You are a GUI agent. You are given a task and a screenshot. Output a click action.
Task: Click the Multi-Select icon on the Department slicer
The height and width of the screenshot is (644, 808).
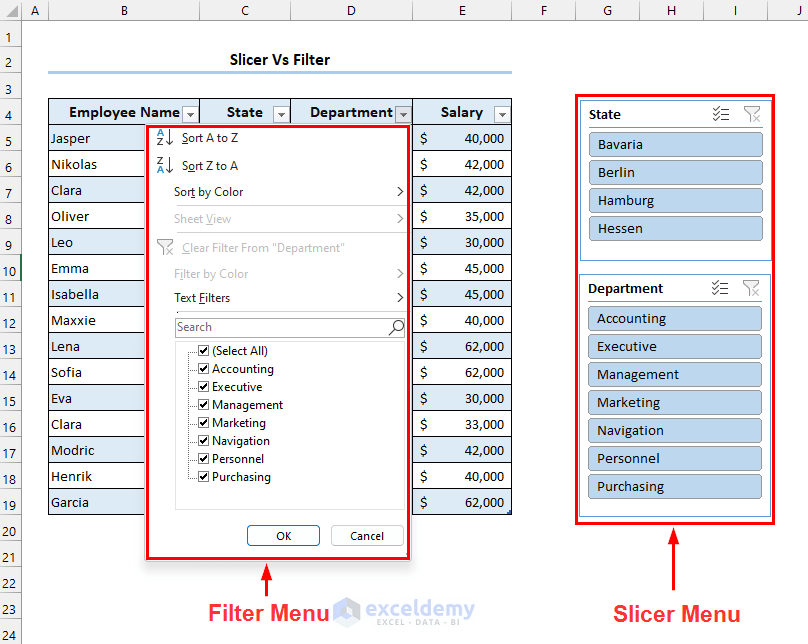click(x=721, y=288)
